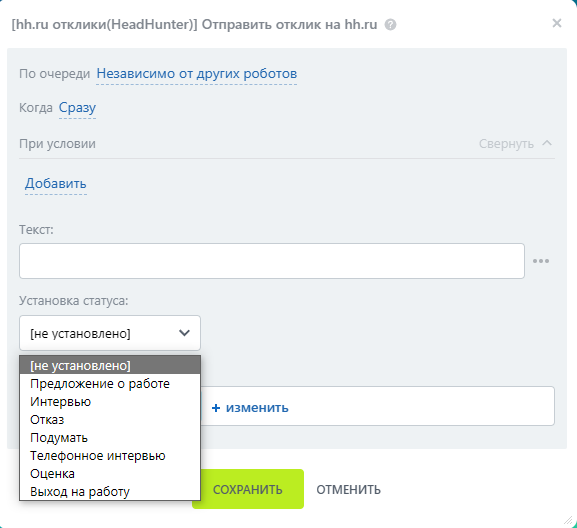Click into the Текст input field
577x528 pixels.
click(x=272, y=261)
